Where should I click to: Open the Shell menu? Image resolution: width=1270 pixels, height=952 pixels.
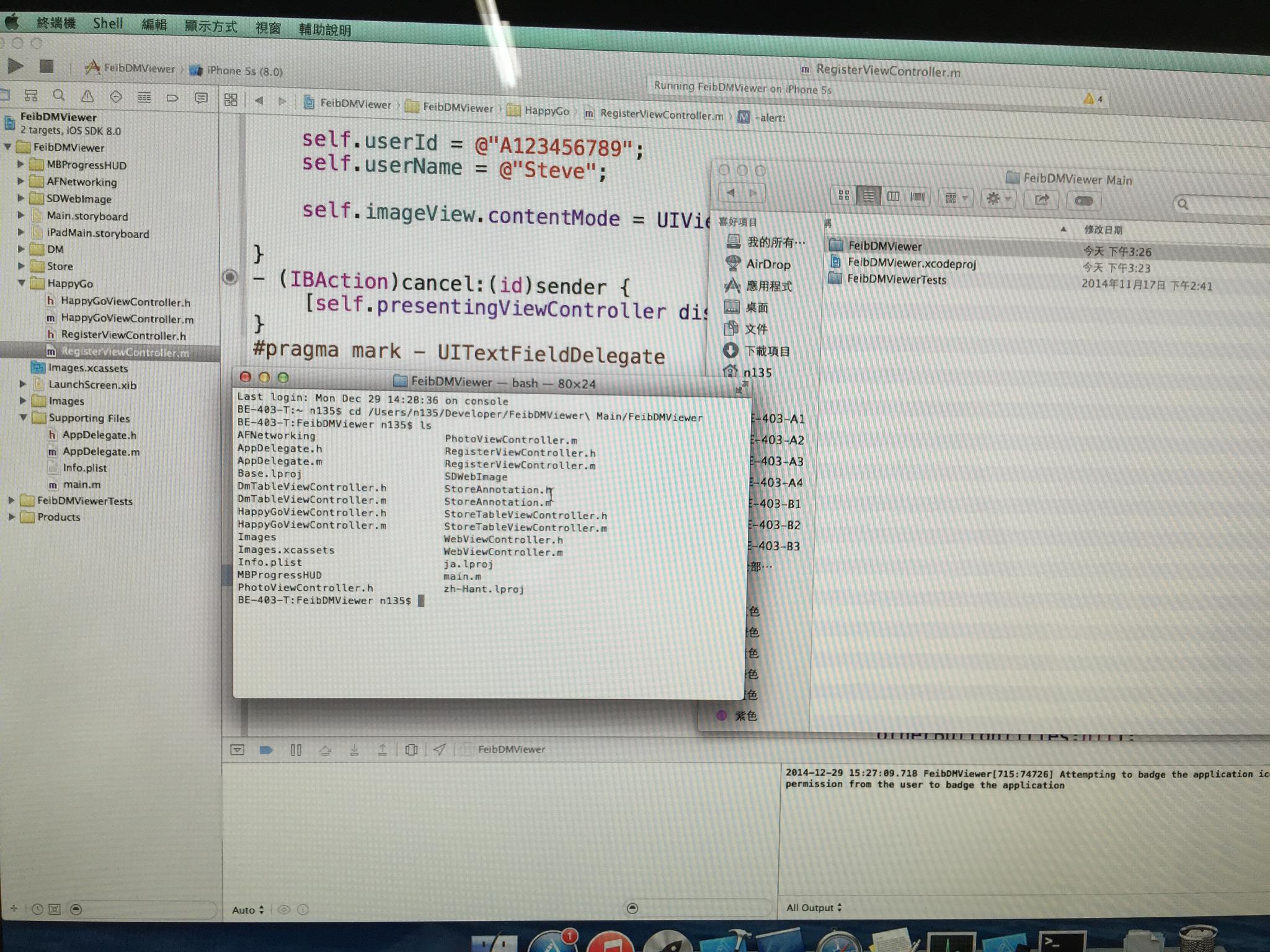click(108, 24)
